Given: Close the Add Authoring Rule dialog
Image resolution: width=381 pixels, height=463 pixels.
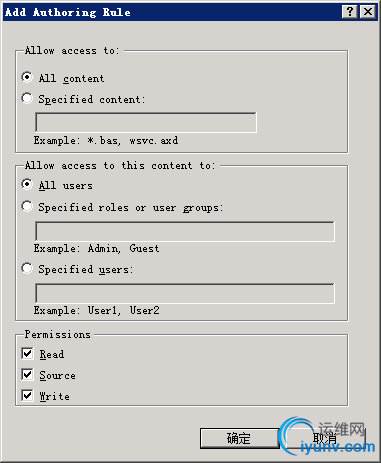Looking at the screenshot, I should click(368, 12).
